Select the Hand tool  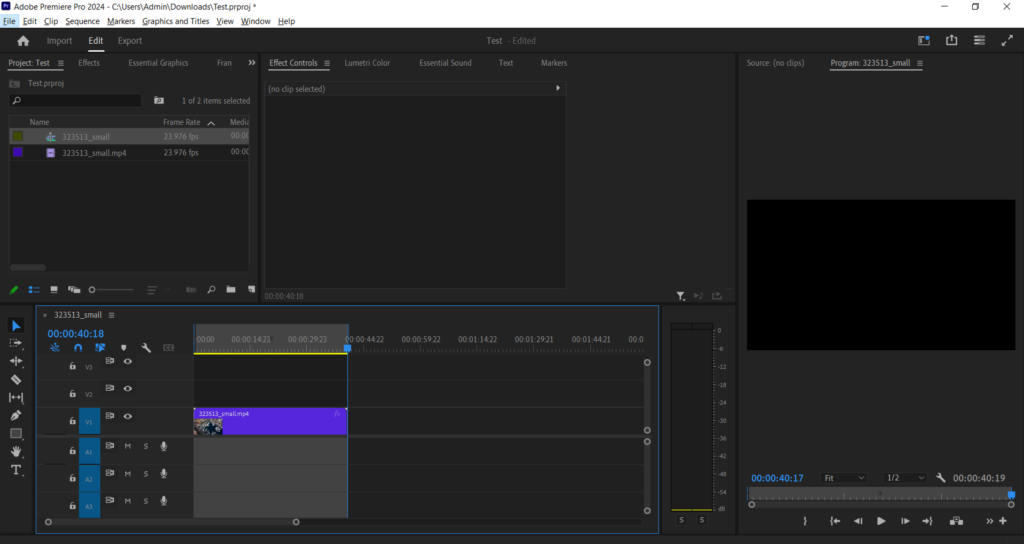point(16,452)
